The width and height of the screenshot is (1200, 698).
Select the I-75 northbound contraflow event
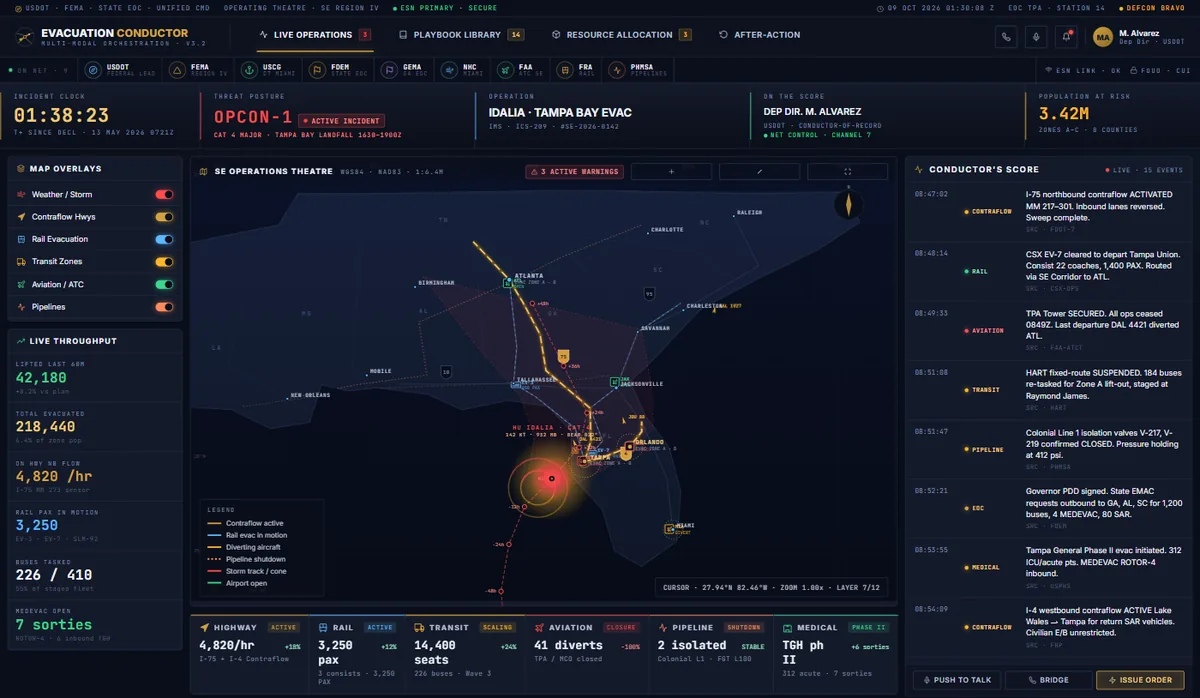pyautogui.click(x=1048, y=212)
